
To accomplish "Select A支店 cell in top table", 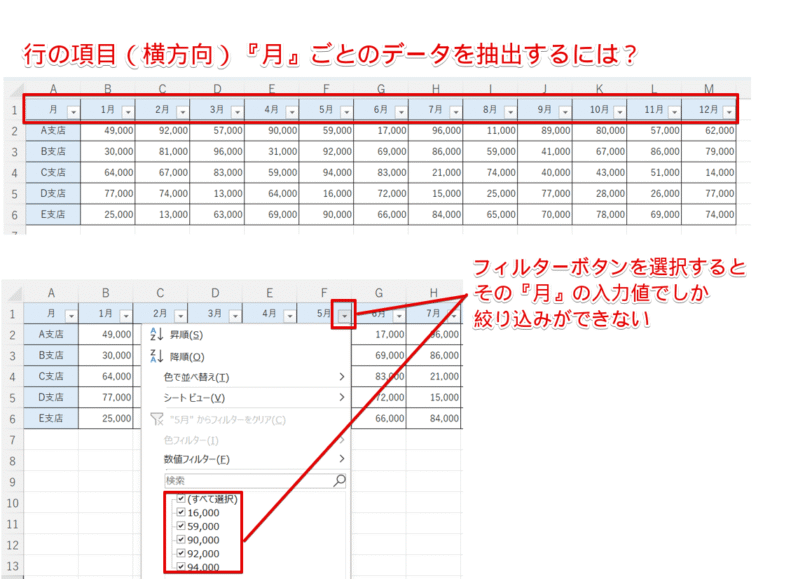I will point(53,131).
